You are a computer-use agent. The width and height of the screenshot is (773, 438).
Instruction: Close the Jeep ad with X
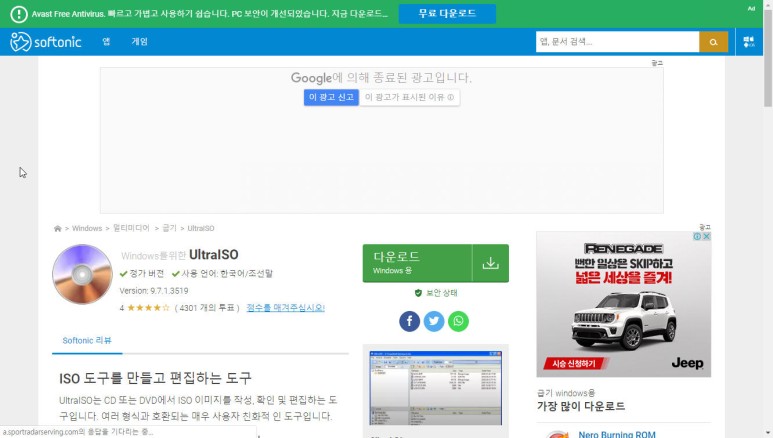[706, 236]
